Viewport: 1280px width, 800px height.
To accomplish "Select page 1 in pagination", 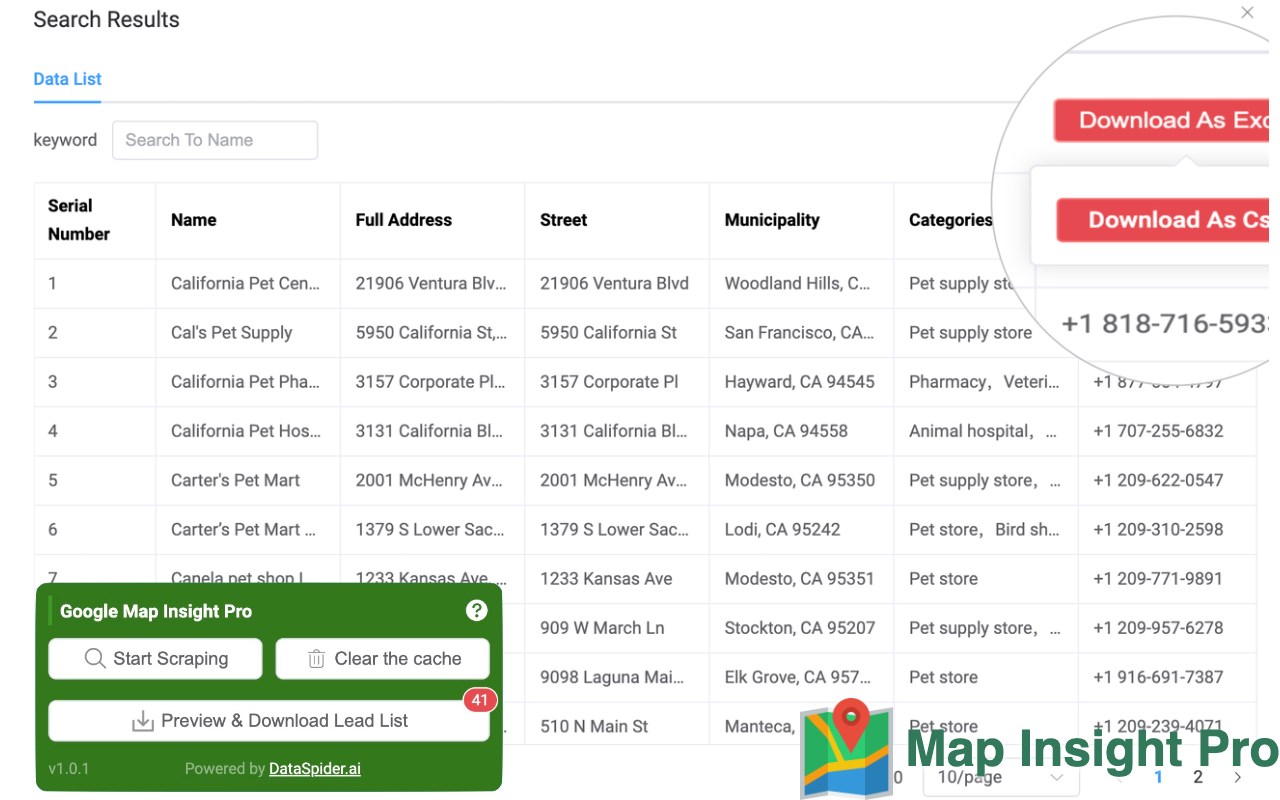I will pos(1159,777).
